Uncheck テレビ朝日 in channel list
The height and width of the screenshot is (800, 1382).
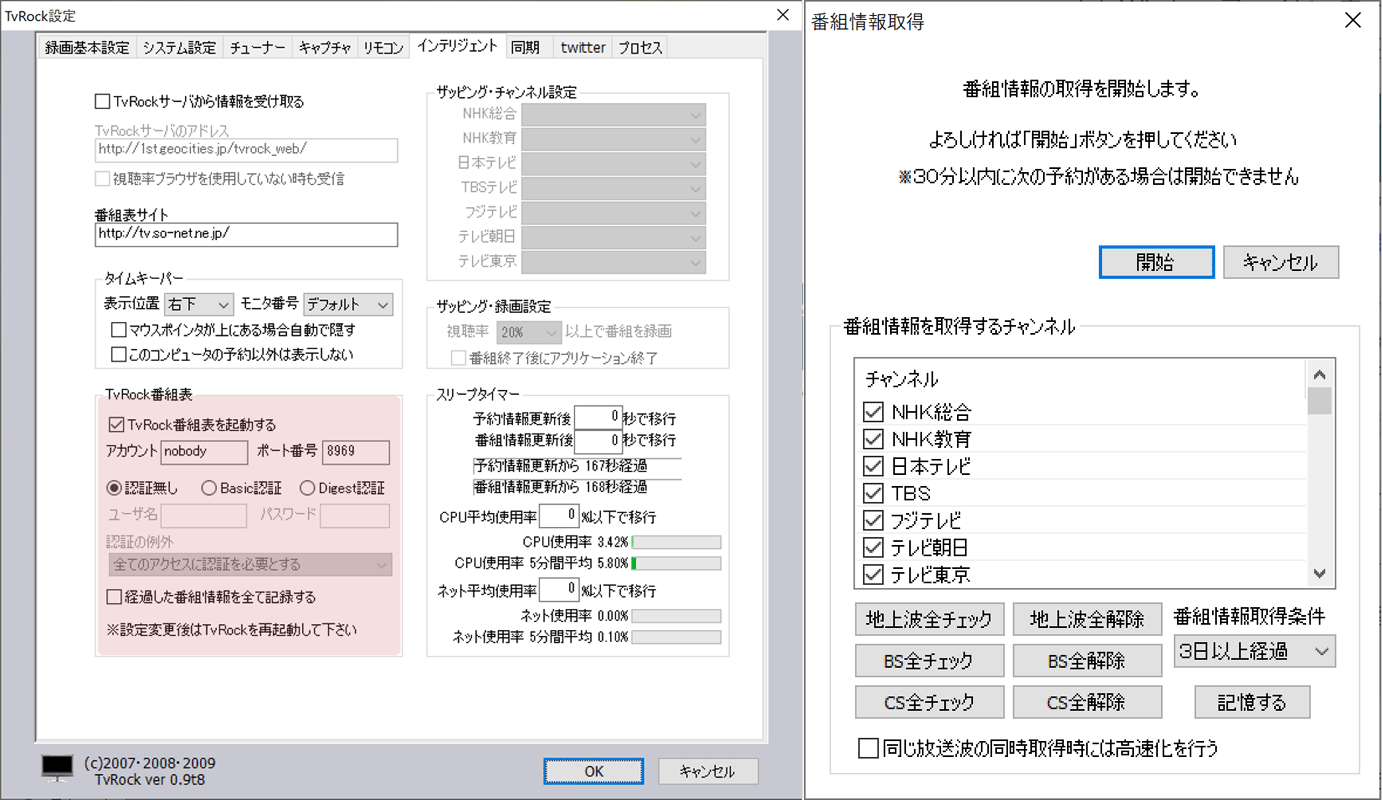[873, 547]
